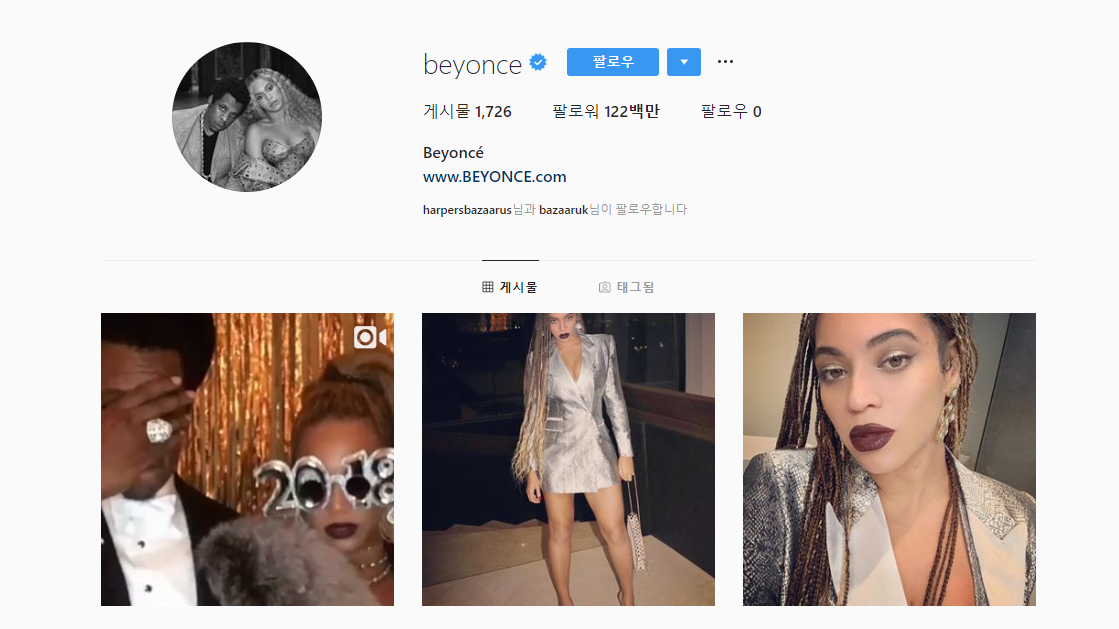
Task: Click the tagged person icon beside 태그됨
Action: click(x=604, y=287)
